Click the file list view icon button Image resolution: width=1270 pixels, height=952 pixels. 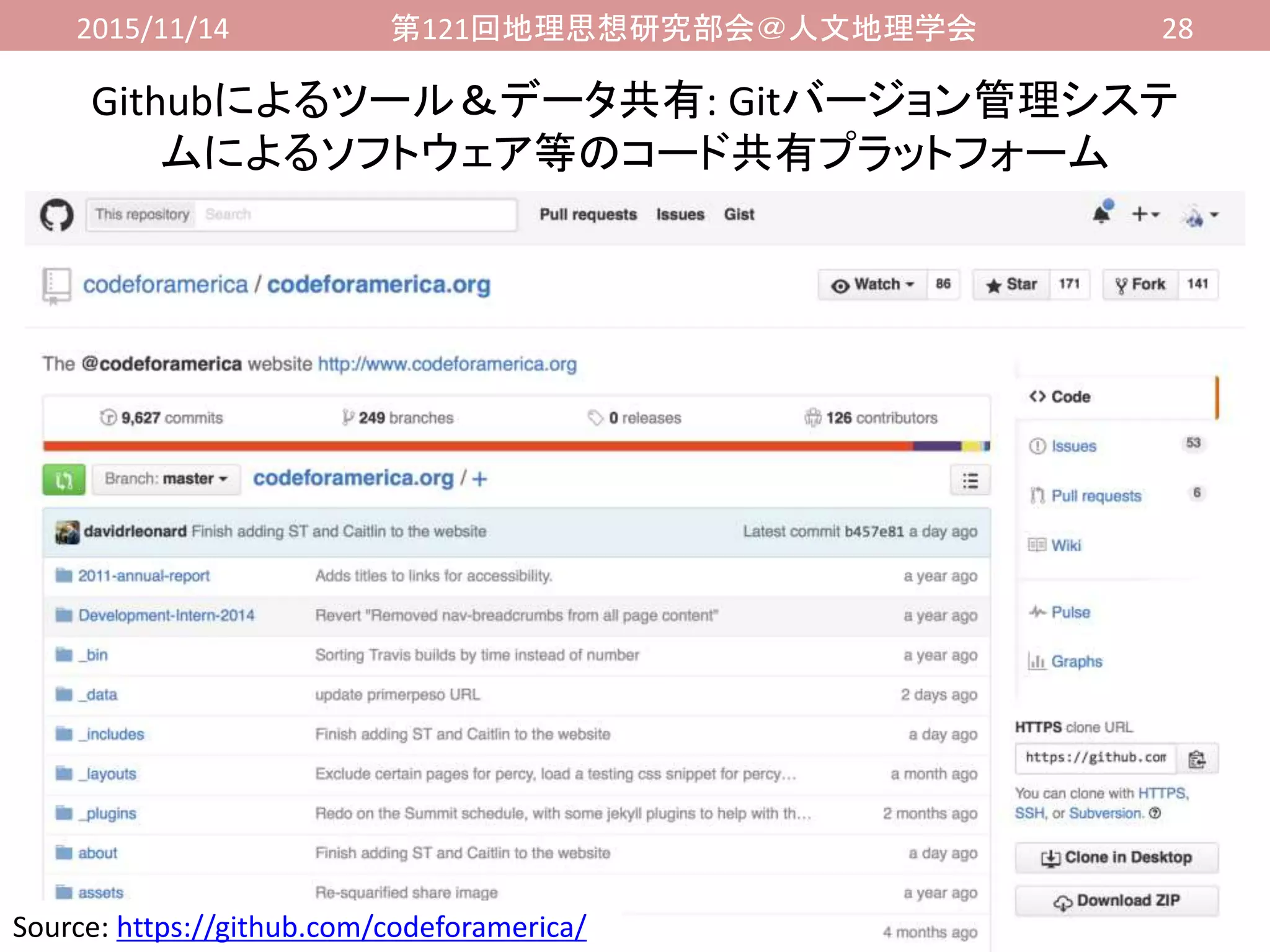(x=970, y=480)
